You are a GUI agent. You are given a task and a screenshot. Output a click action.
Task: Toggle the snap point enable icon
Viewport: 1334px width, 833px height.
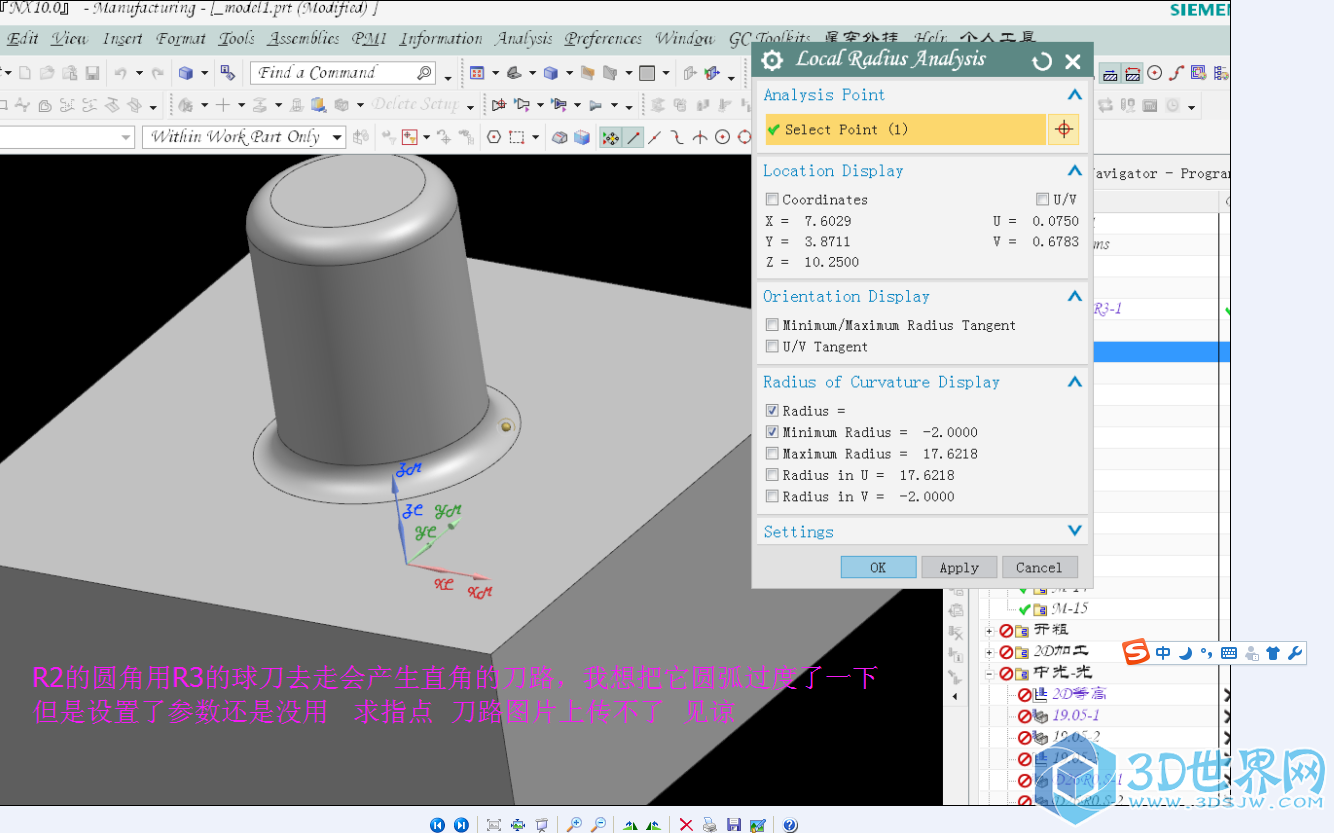click(x=610, y=137)
